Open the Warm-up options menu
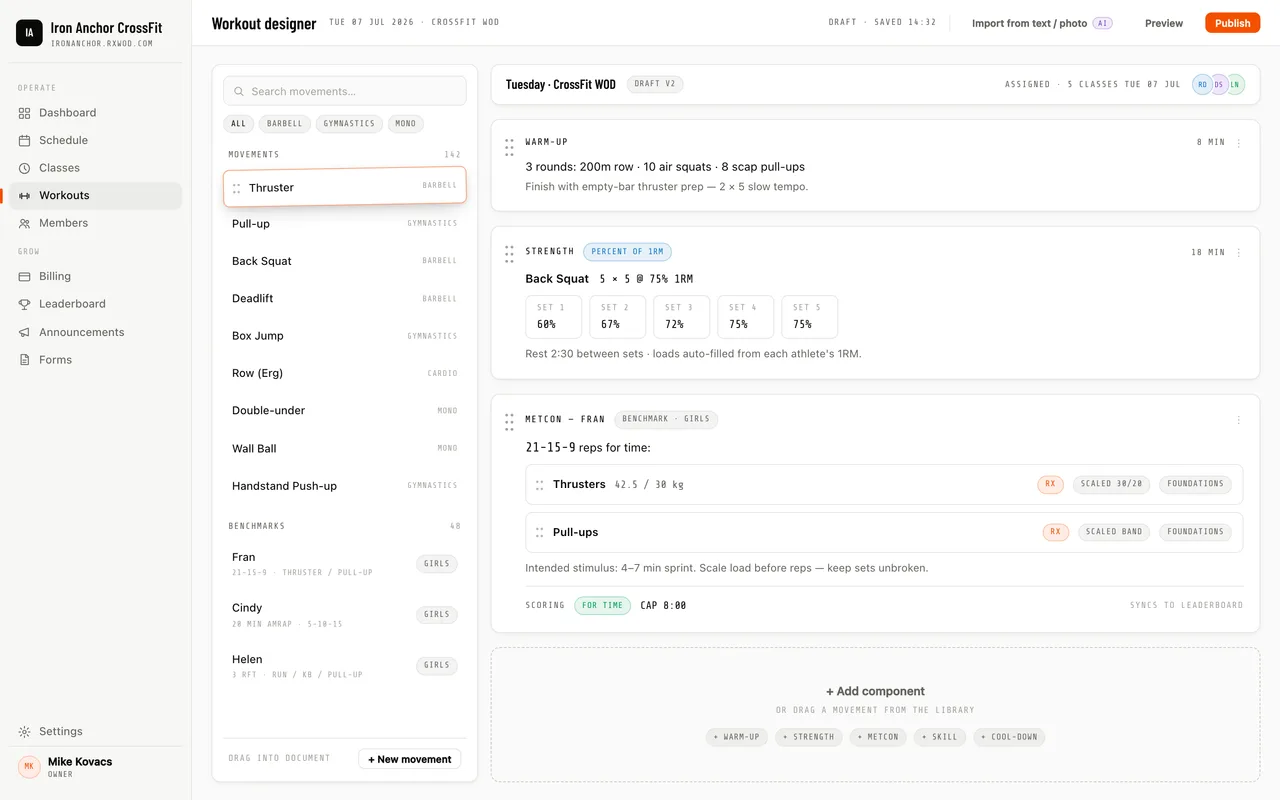Viewport: 1280px width, 800px height. pyautogui.click(x=1239, y=143)
